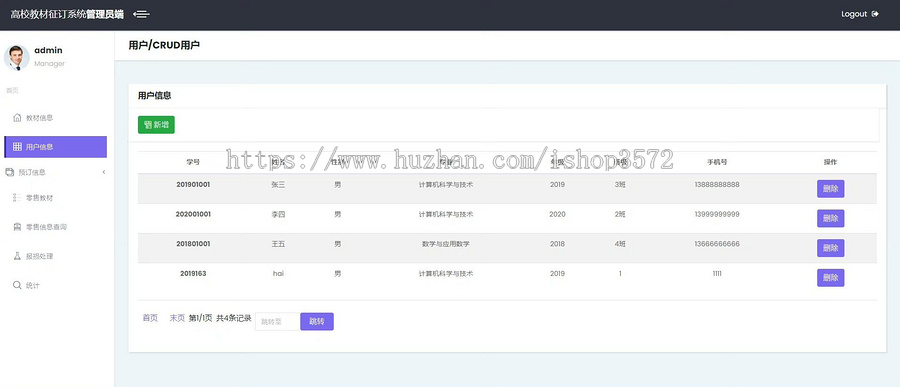Click the 用户/CRUD用户 breadcrumb title
The height and width of the screenshot is (387, 900).
pos(164,45)
